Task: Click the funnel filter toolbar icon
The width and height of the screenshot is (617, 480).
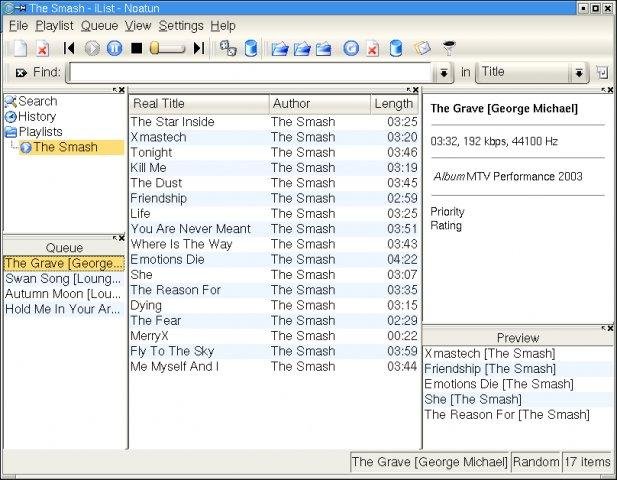Action: click(449, 48)
